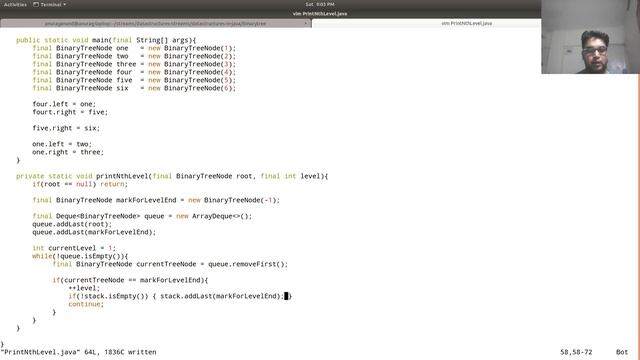Click the Deque queue declaration line
Screen dimensions: 640x360
142,216
